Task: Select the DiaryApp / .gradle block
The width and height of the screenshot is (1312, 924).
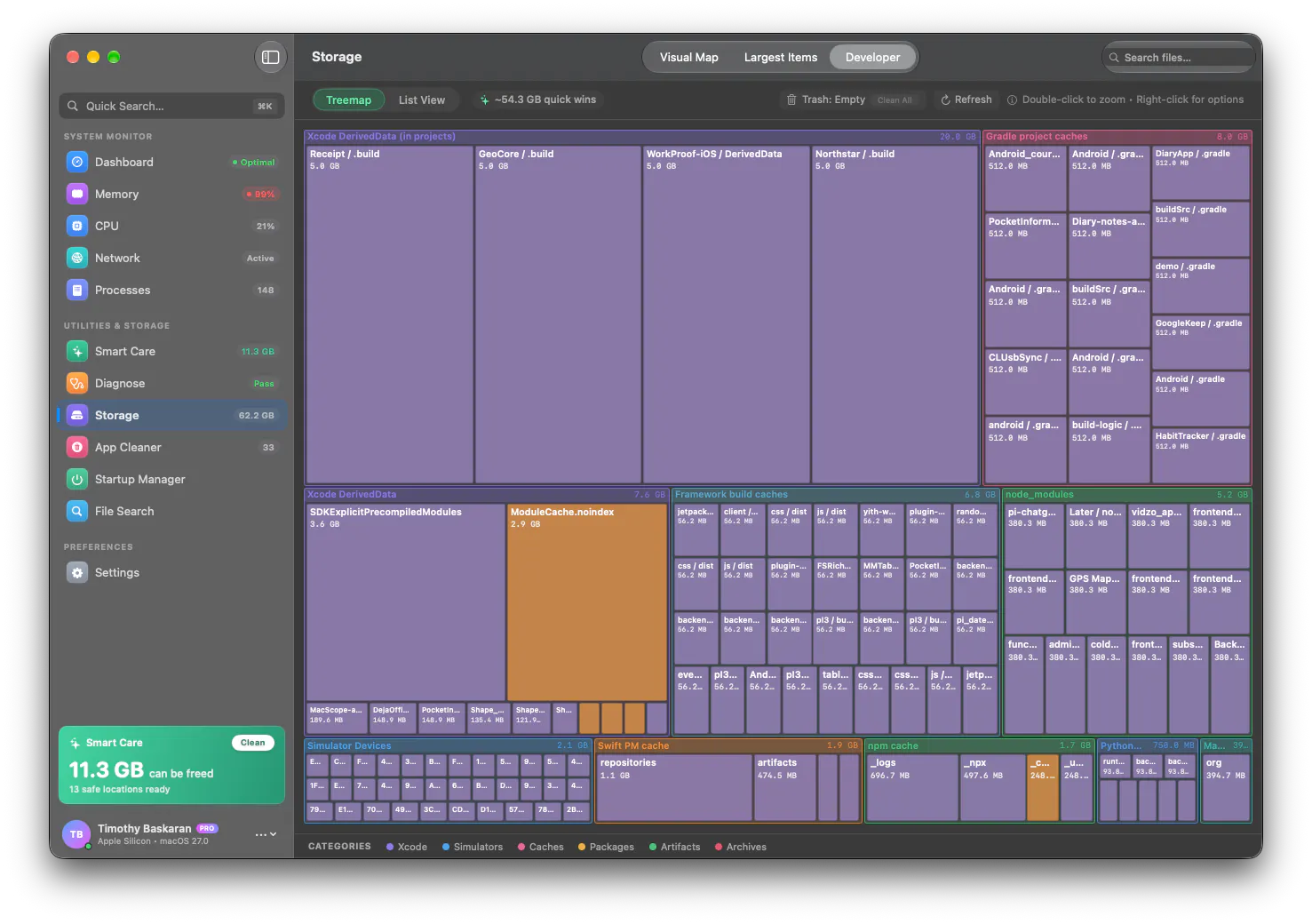Action: click(x=1201, y=172)
